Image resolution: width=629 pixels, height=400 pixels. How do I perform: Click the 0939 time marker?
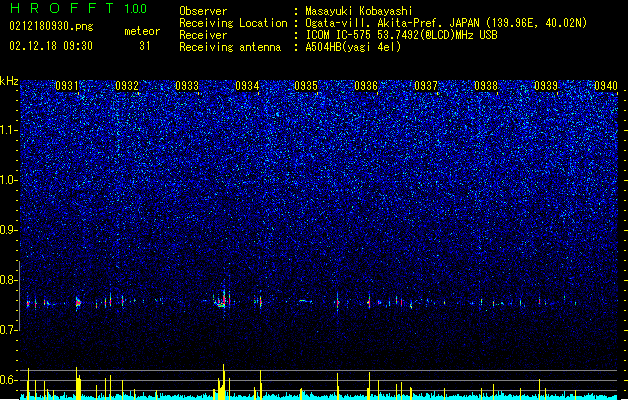click(546, 86)
